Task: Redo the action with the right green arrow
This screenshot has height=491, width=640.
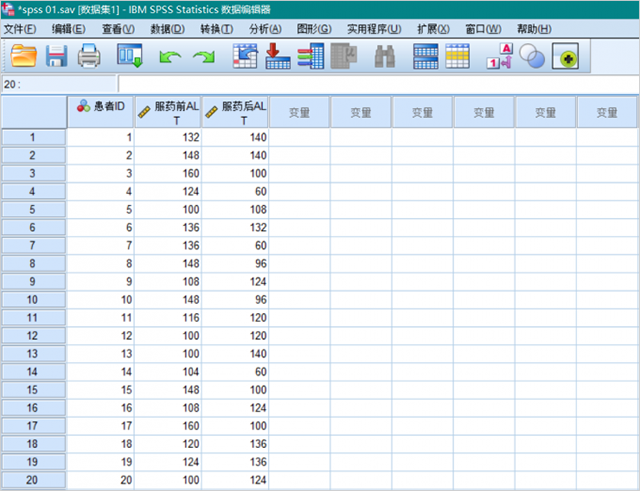Action: pyautogui.click(x=204, y=56)
